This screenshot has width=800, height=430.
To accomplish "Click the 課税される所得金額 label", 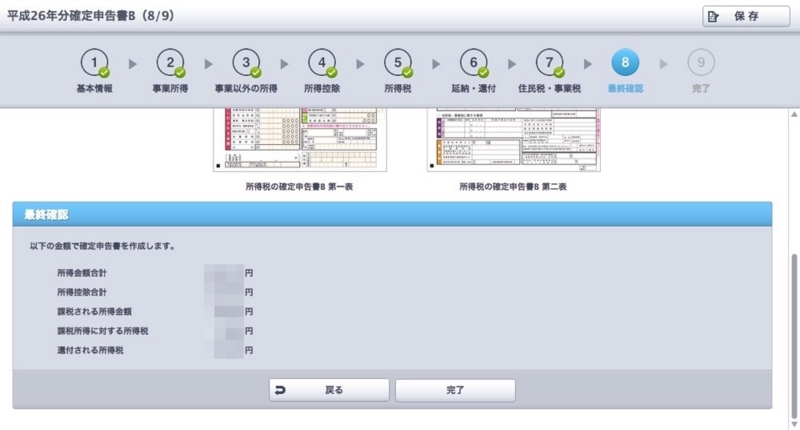I will point(94,312).
